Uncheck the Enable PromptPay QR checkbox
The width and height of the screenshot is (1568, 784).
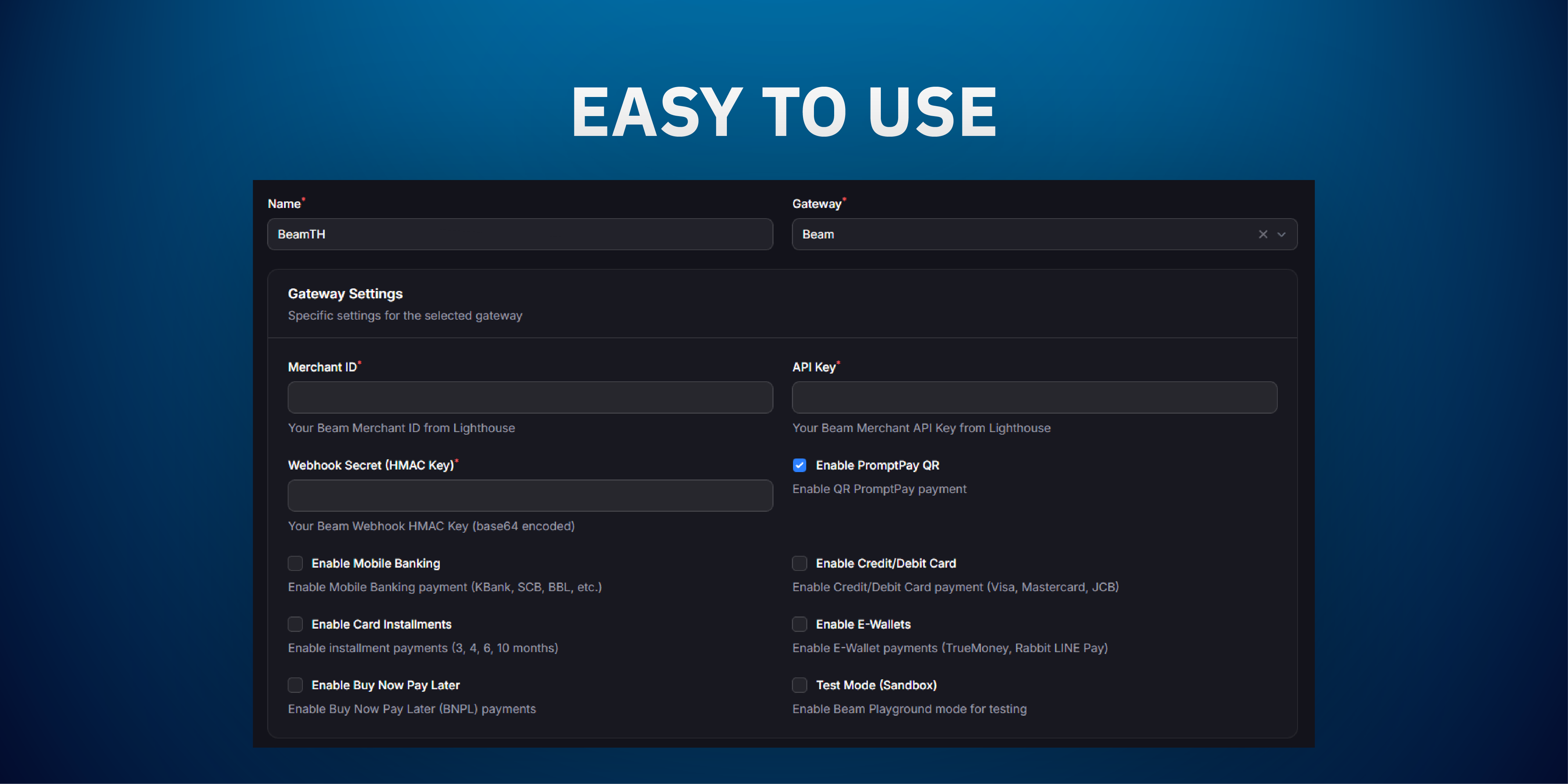tap(799, 465)
